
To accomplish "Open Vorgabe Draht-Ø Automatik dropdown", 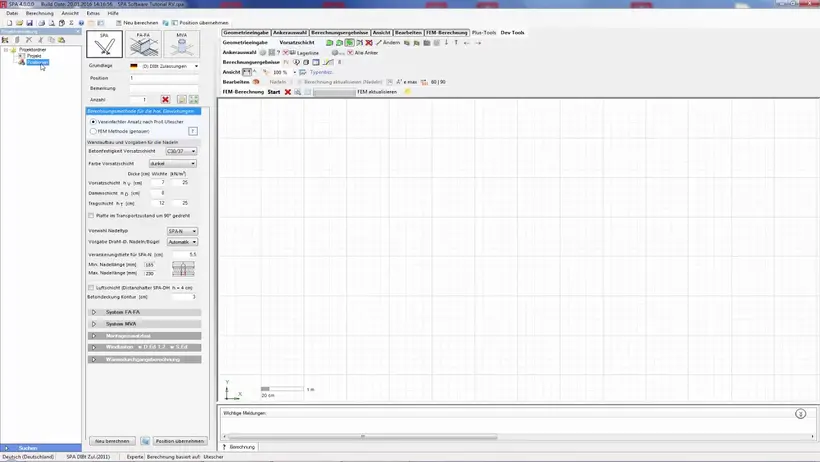I will tap(182, 242).
